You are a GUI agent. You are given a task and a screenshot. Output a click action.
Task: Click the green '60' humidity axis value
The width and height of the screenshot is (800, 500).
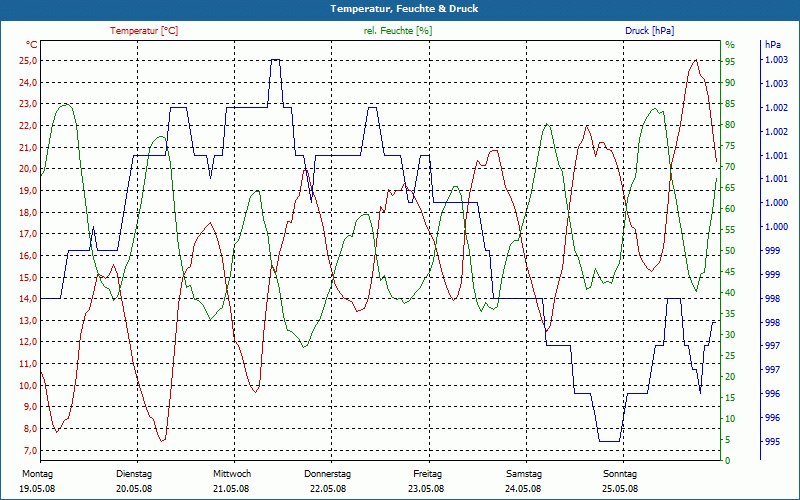point(730,209)
